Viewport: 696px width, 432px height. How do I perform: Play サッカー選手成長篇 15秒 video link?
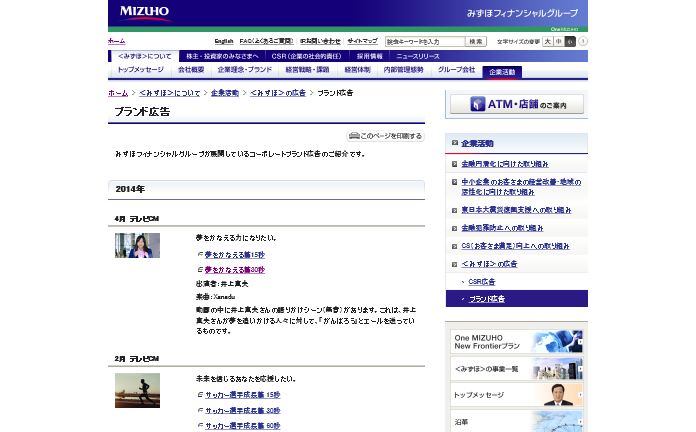coord(242,395)
